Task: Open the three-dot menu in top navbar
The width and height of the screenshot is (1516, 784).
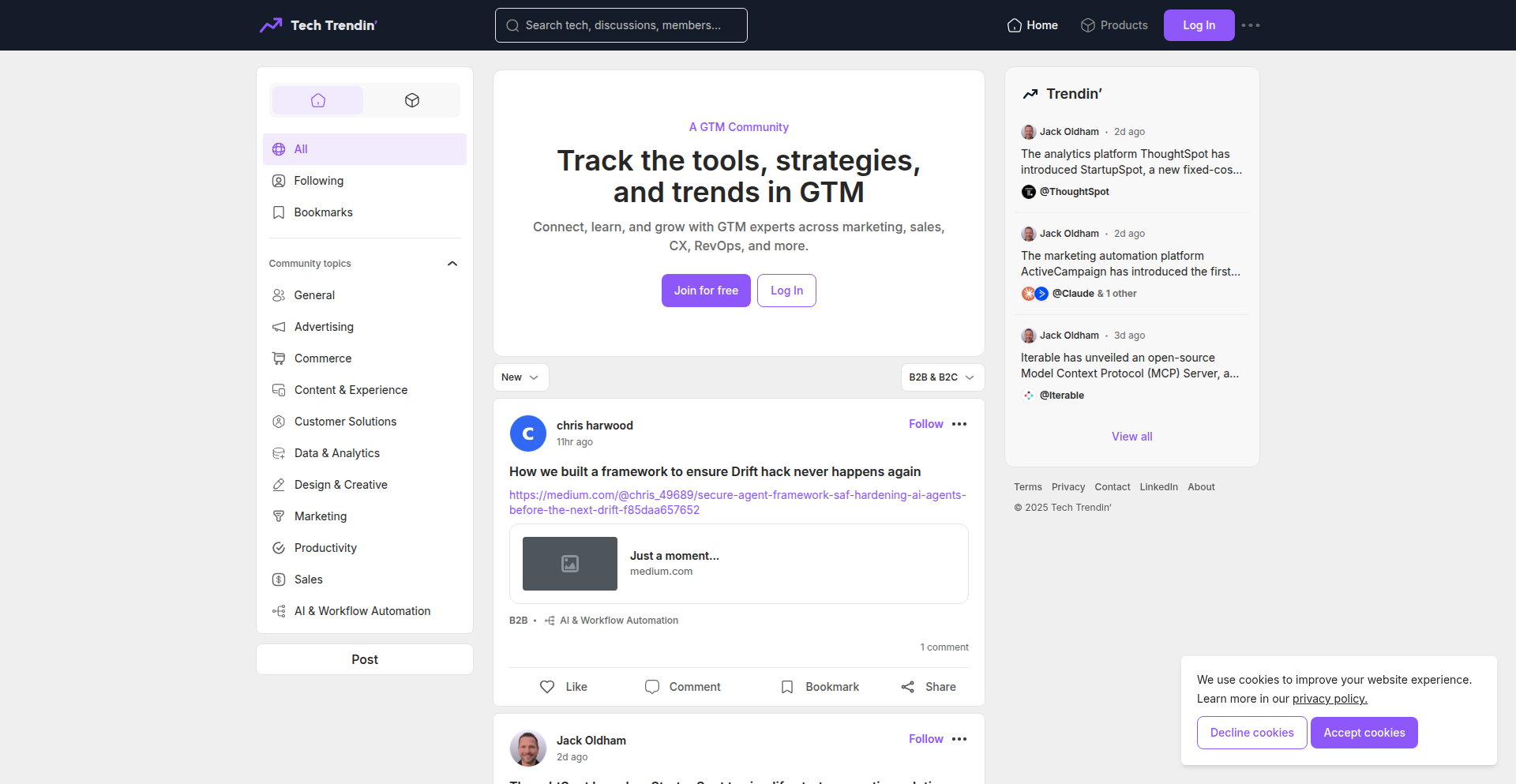Action: [1251, 25]
